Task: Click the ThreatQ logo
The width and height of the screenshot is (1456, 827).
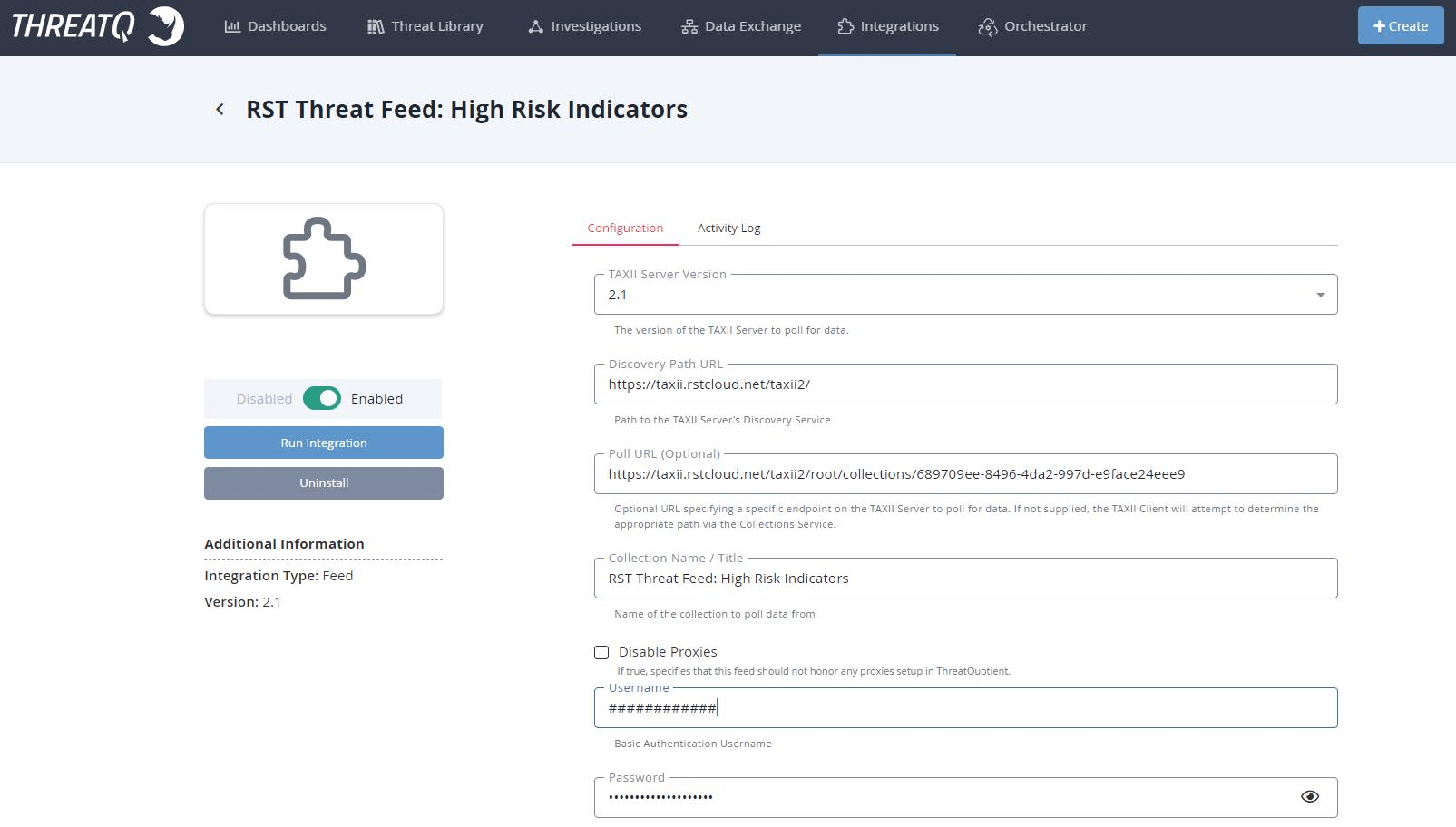Action: [x=98, y=25]
